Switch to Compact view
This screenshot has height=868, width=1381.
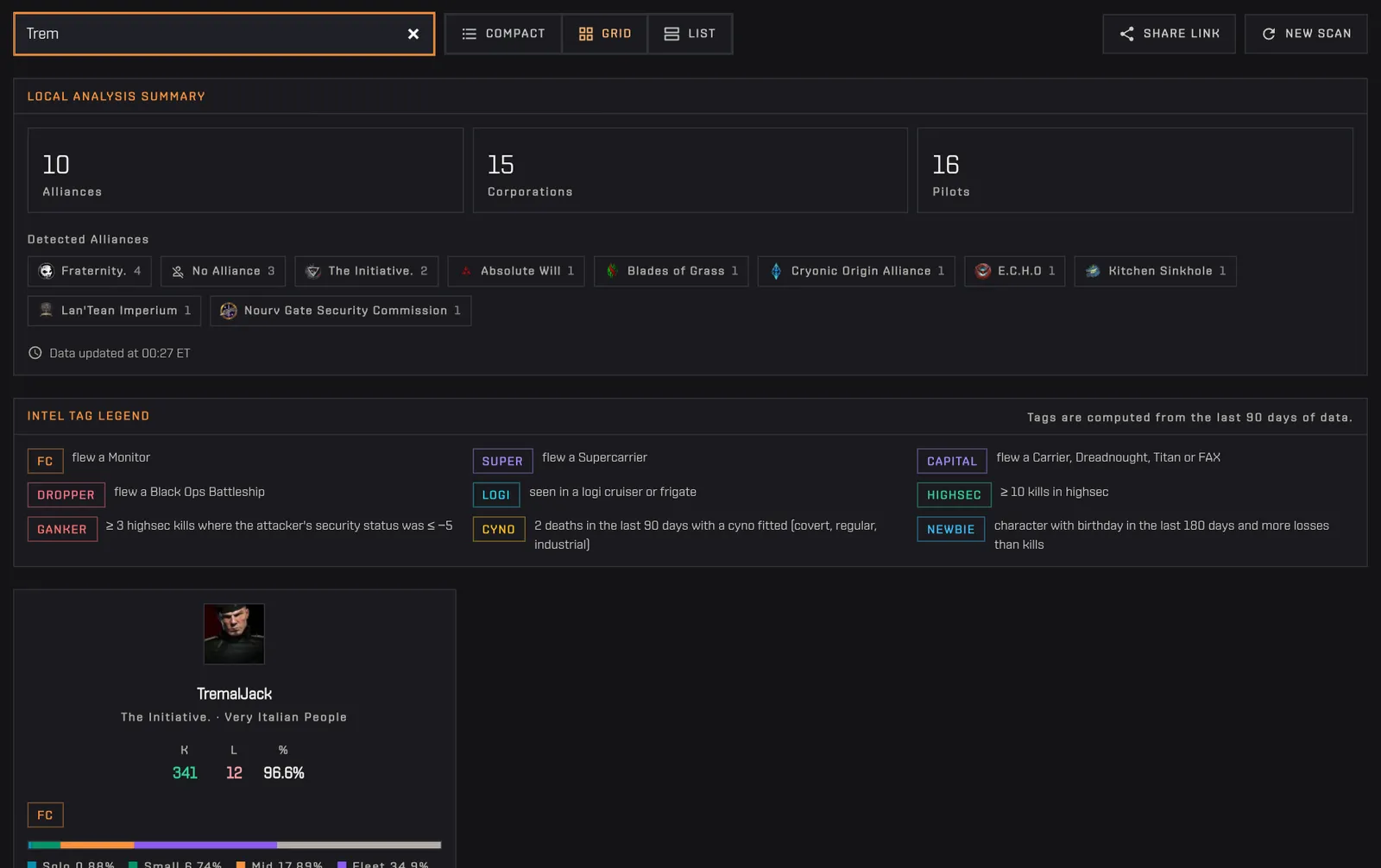tap(503, 34)
